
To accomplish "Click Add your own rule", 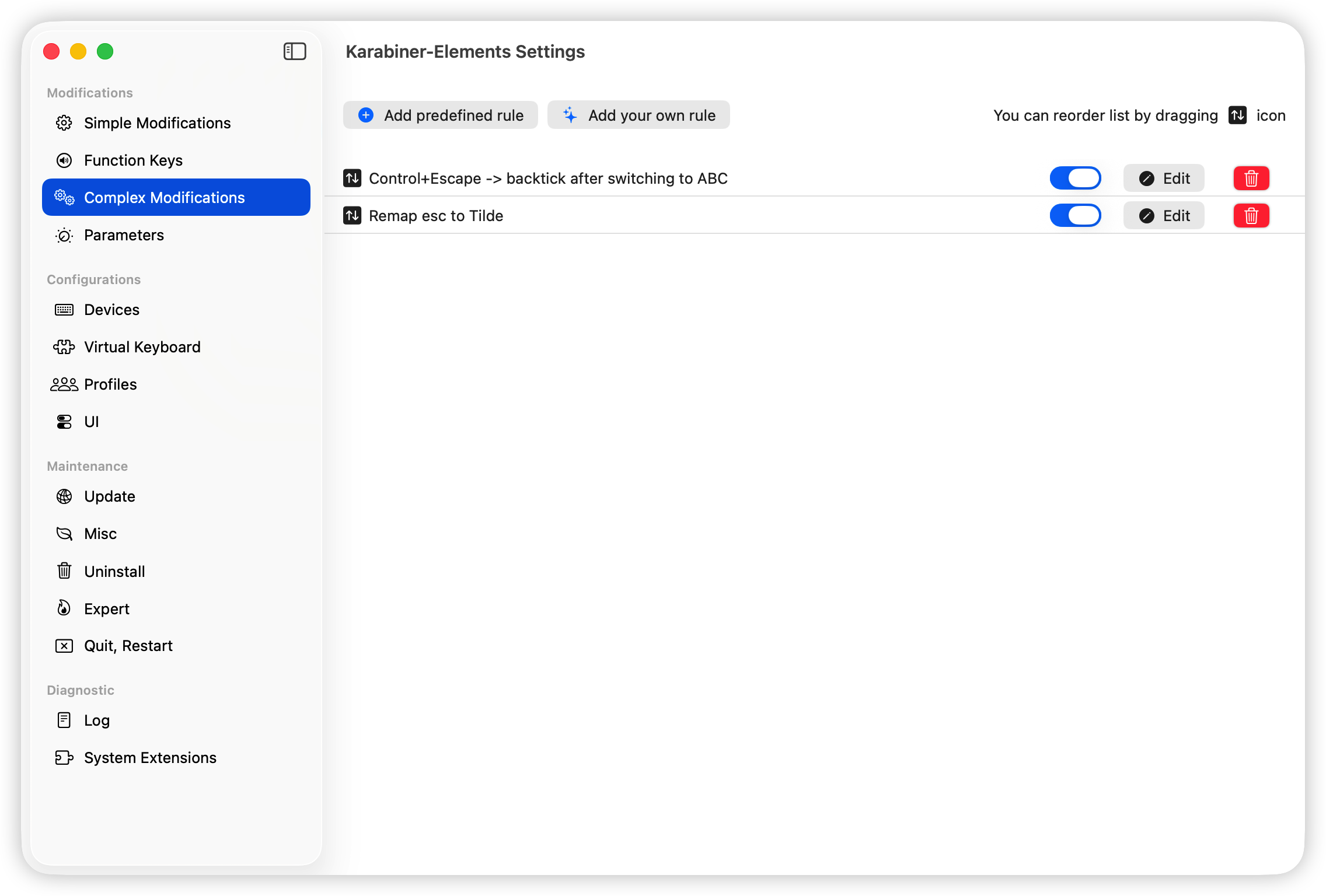I will pyautogui.click(x=638, y=115).
